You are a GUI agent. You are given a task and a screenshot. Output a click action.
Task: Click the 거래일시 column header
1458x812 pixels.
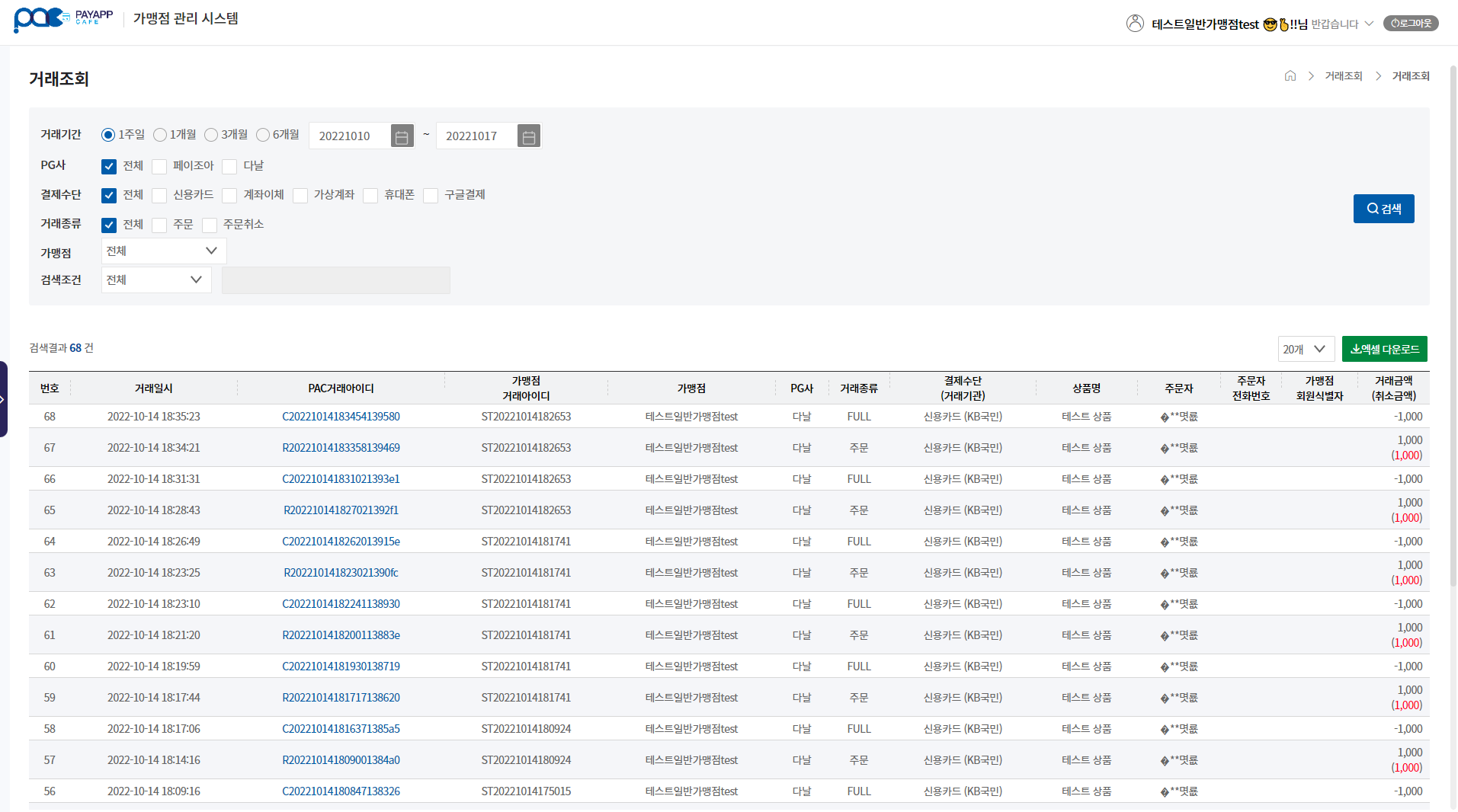(x=154, y=388)
